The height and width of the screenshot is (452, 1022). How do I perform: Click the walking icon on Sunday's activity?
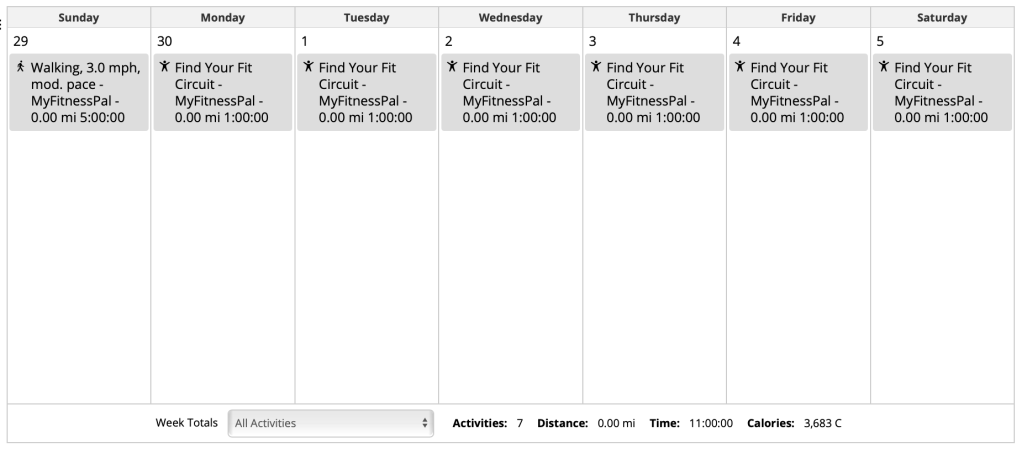[x=21, y=68]
